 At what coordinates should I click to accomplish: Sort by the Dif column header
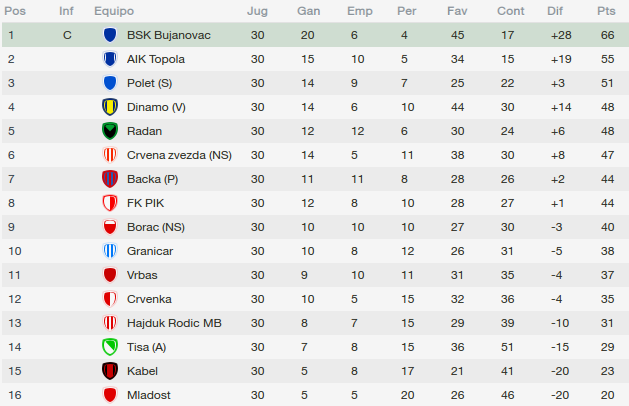[x=555, y=11]
